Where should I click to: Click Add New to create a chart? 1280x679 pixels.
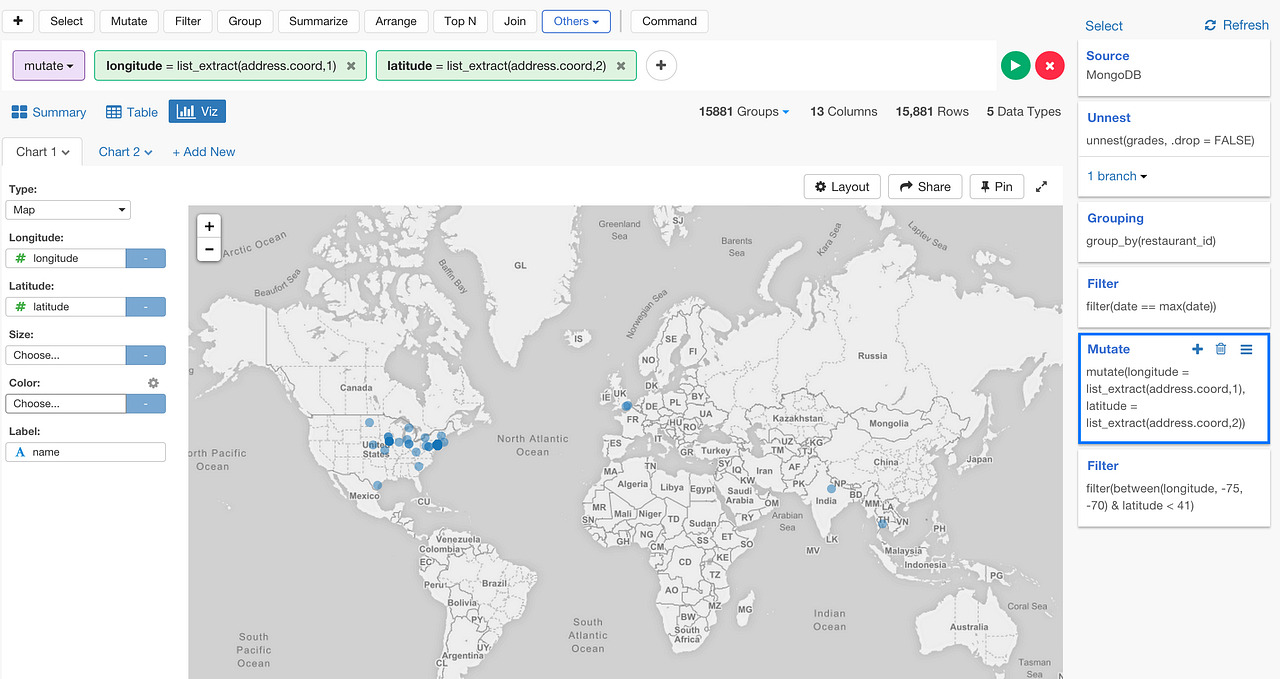203,151
